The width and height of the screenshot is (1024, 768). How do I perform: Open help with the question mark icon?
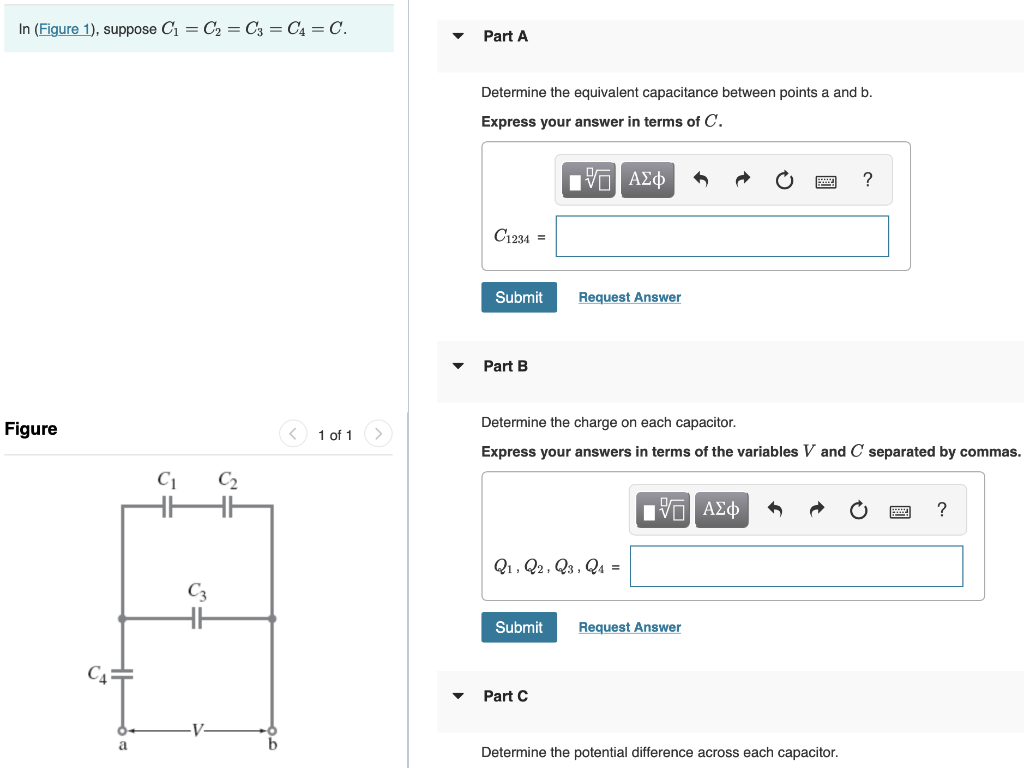tap(867, 179)
